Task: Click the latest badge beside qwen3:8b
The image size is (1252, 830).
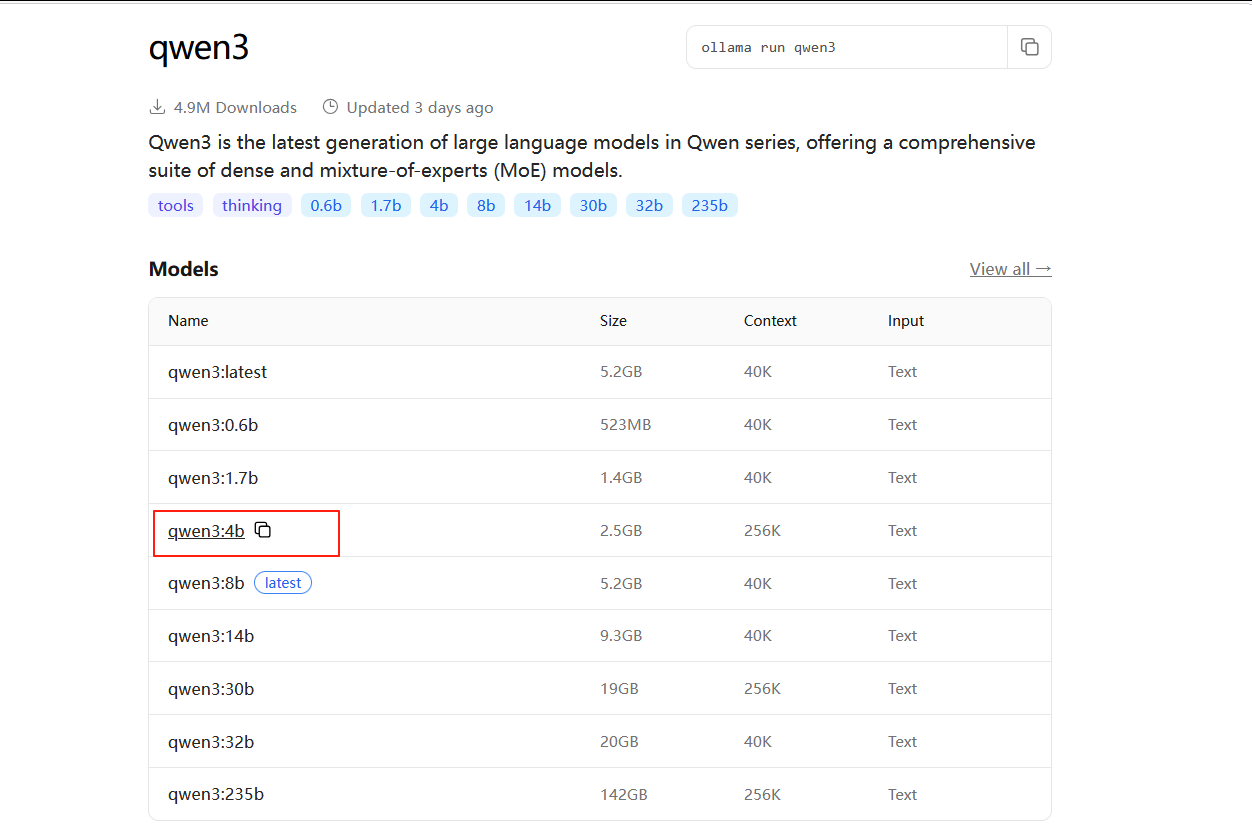Action: 283,583
